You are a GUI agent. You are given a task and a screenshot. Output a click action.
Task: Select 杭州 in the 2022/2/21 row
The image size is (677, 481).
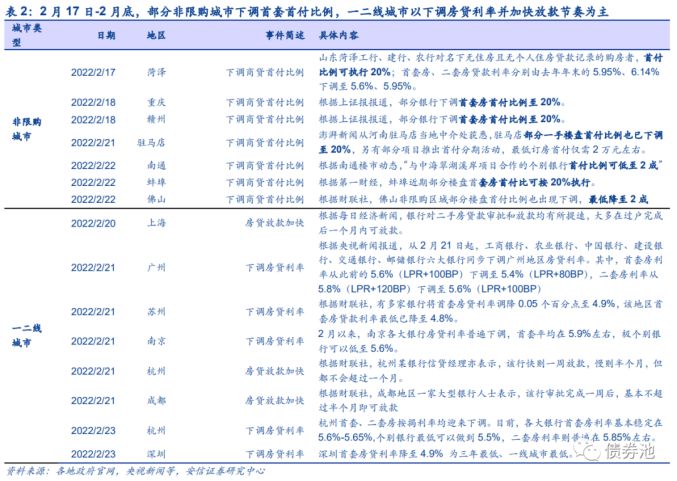click(x=156, y=371)
